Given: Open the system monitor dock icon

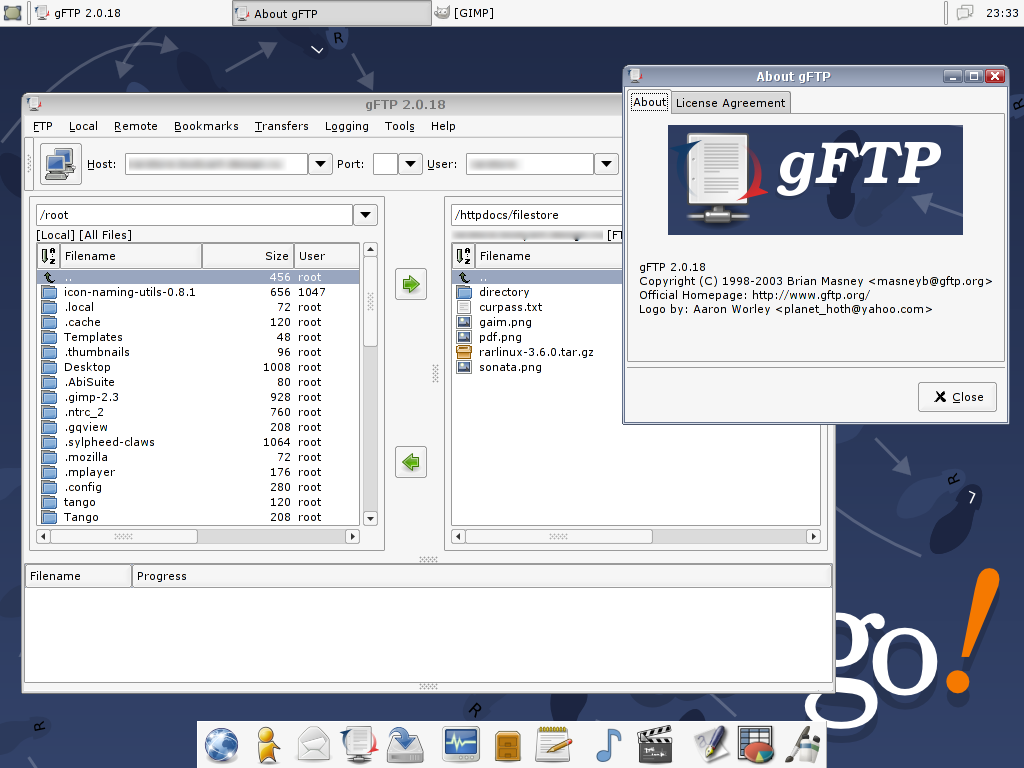Looking at the screenshot, I should coord(461,744).
